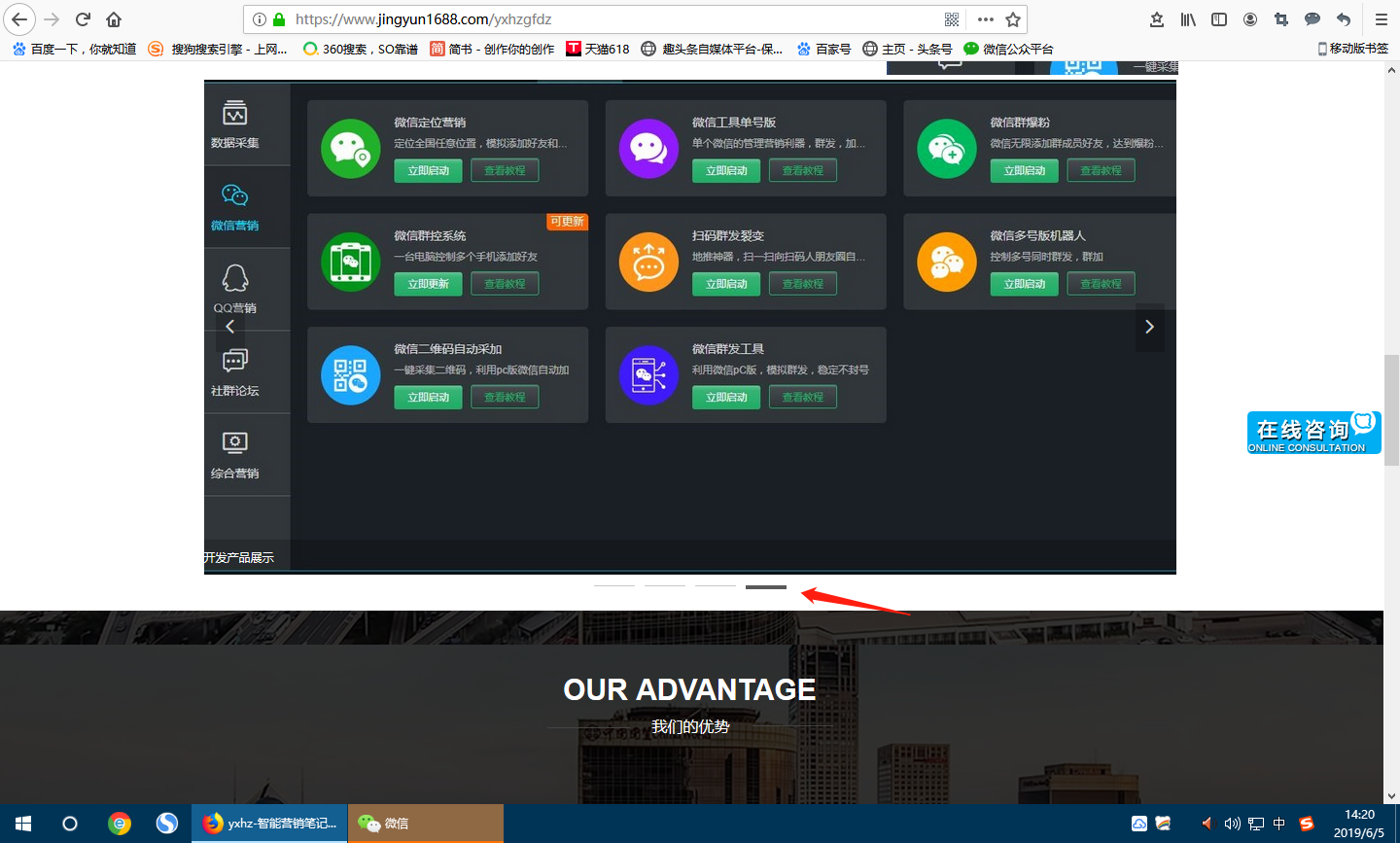The width and height of the screenshot is (1400, 843).
Task: Click 立即更新 for 微信群控系统
Action: [x=429, y=284]
